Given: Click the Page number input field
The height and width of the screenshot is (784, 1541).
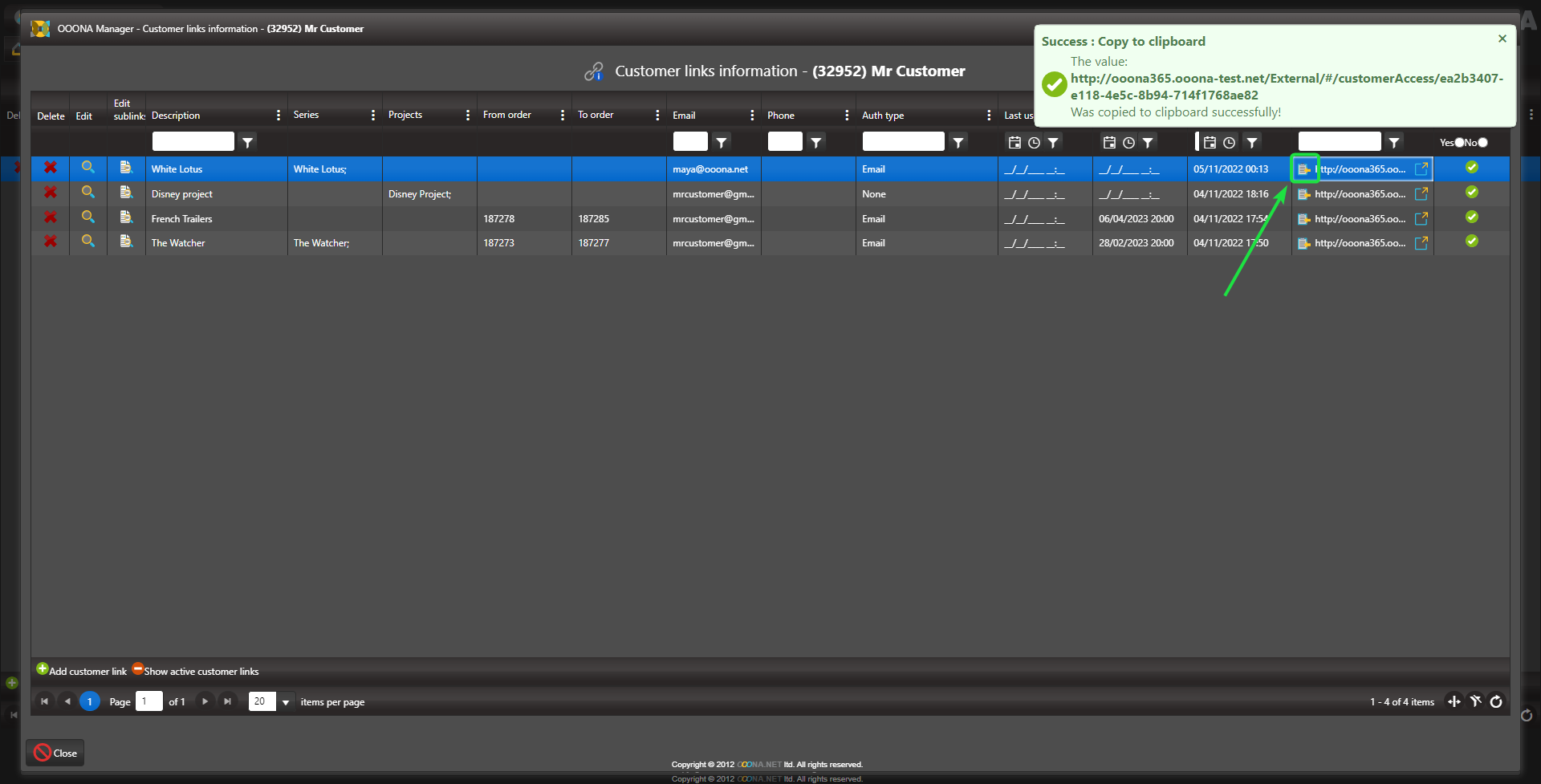Looking at the screenshot, I should (x=148, y=702).
